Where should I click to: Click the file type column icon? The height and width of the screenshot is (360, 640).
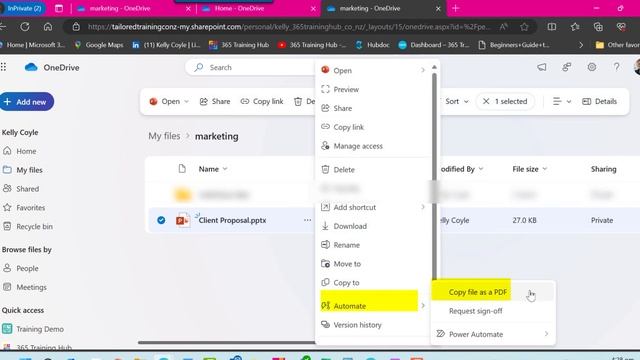[x=182, y=169]
